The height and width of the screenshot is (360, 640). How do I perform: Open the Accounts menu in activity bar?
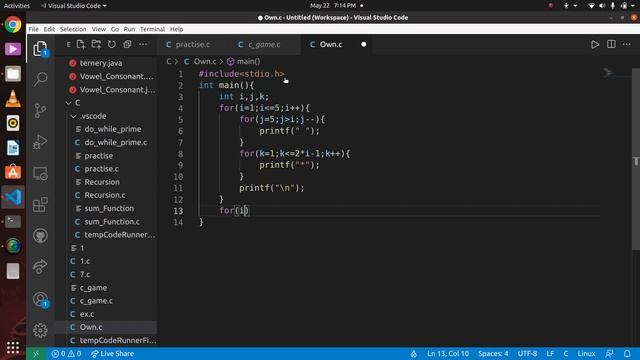pos(40,300)
